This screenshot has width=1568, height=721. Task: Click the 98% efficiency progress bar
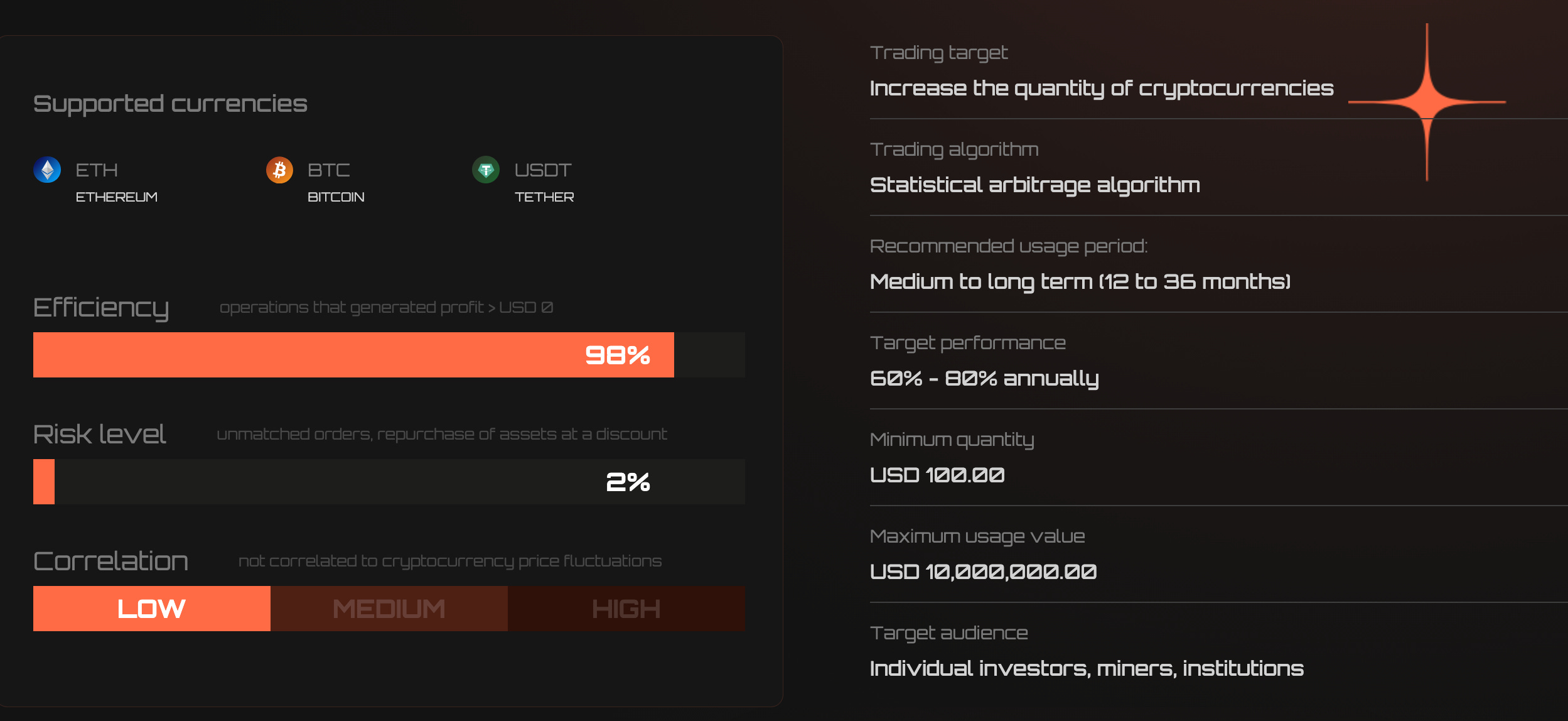[x=353, y=355]
